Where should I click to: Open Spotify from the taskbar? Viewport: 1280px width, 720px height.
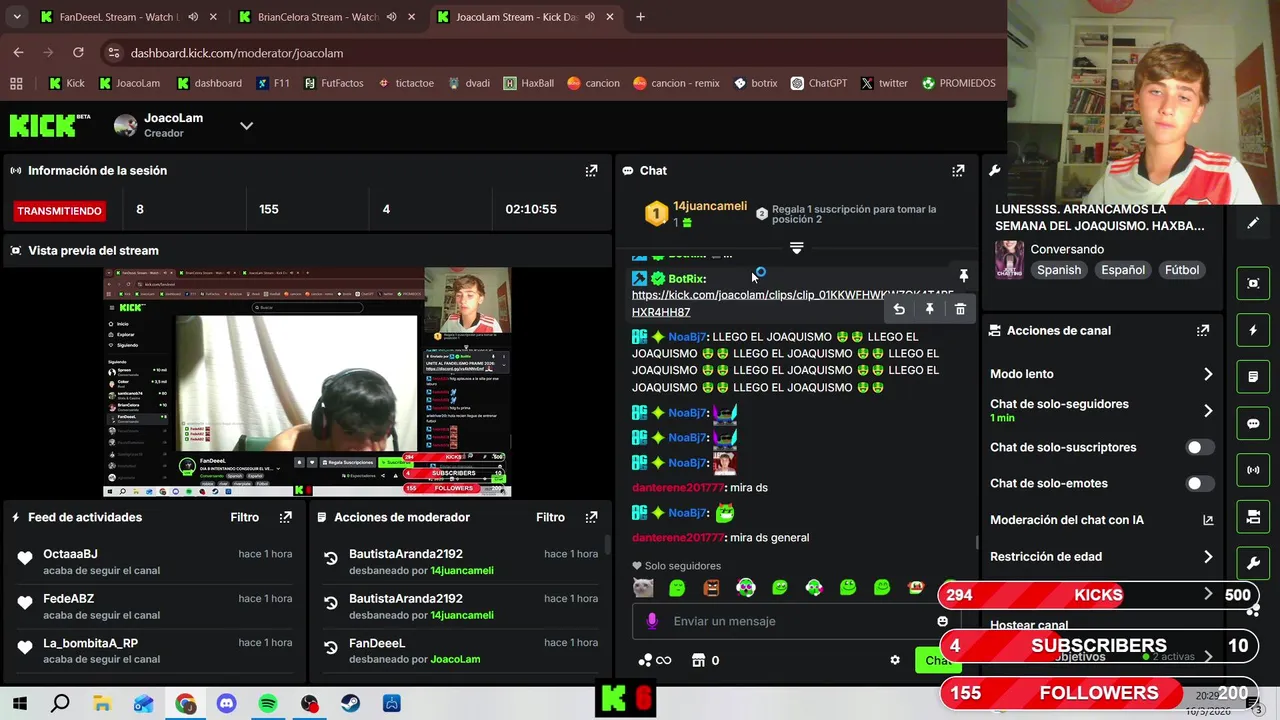pyautogui.click(x=268, y=704)
